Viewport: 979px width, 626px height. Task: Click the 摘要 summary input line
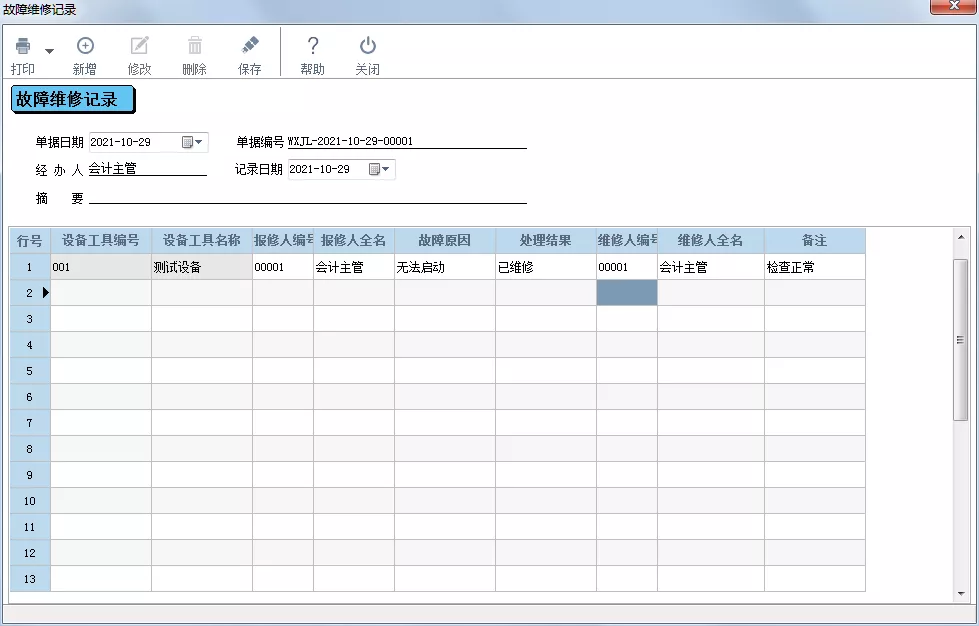point(308,197)
